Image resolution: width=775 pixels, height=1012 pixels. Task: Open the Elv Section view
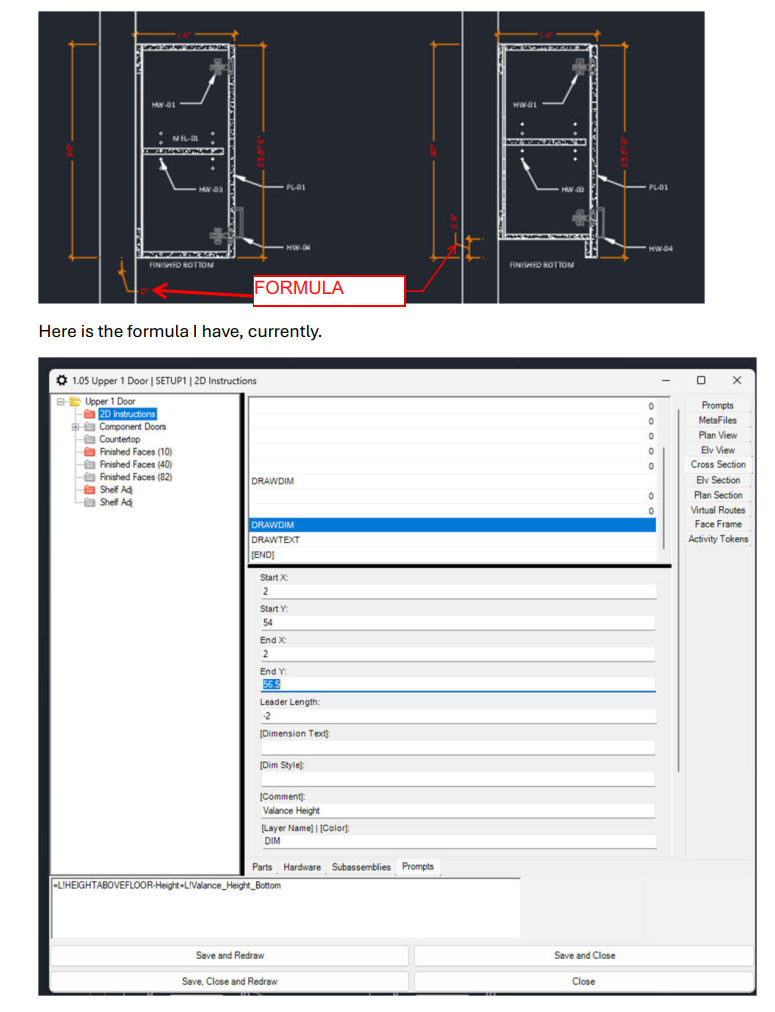click(x=718, y=480)
